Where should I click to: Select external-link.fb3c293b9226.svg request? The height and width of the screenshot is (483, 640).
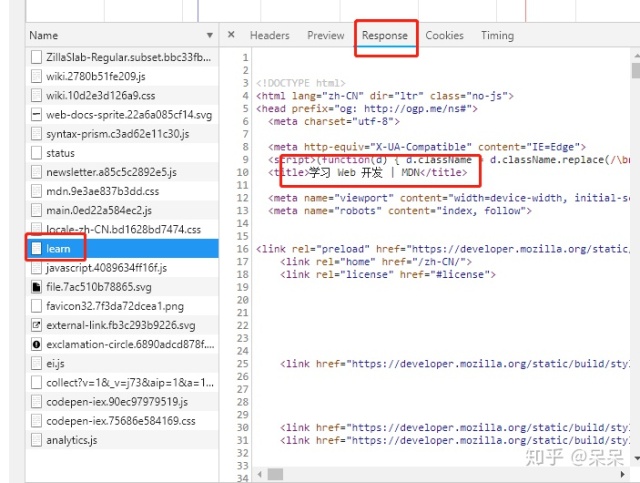121,325
